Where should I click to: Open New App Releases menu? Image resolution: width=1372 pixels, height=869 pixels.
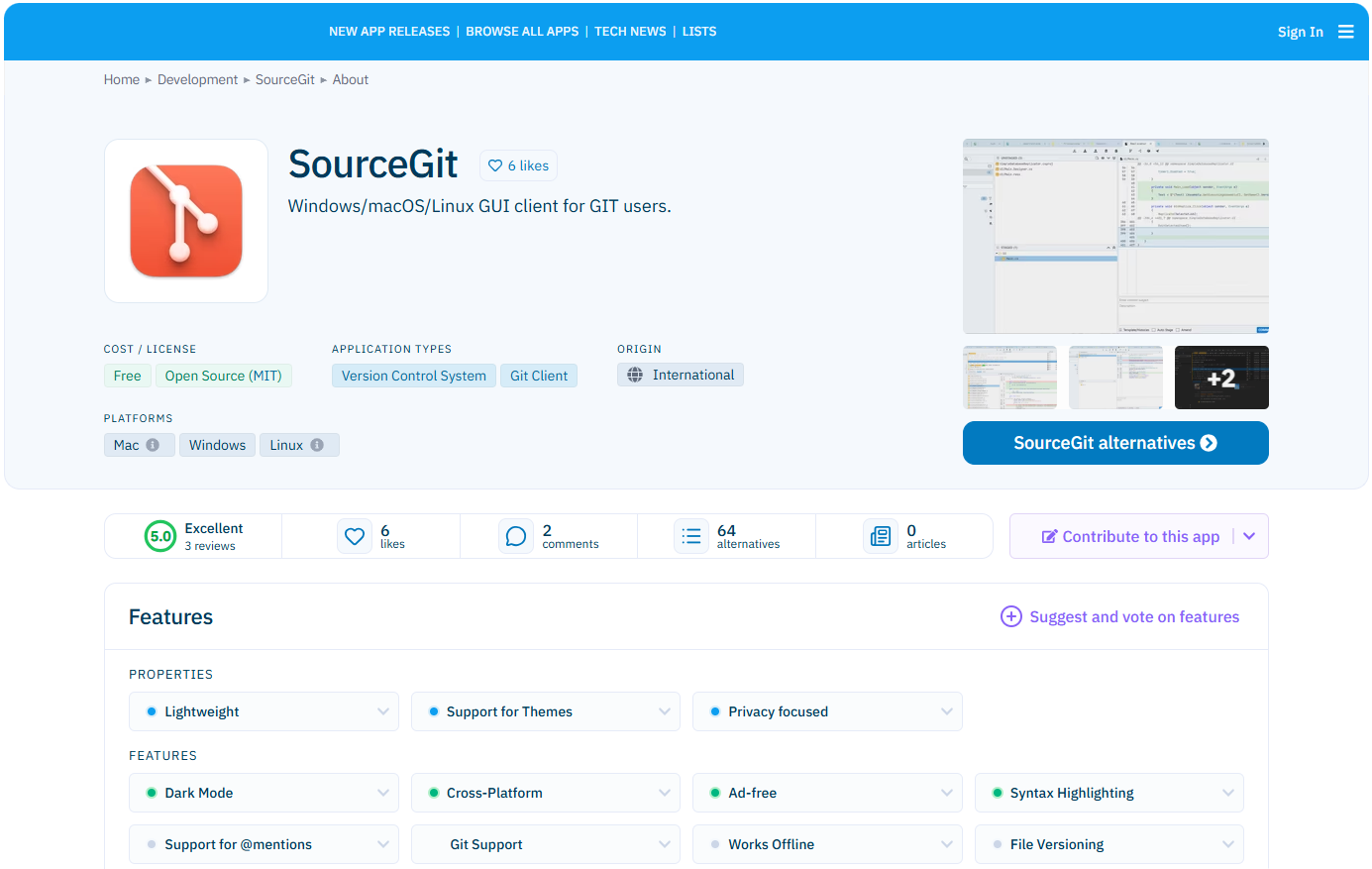click(389, 32)
